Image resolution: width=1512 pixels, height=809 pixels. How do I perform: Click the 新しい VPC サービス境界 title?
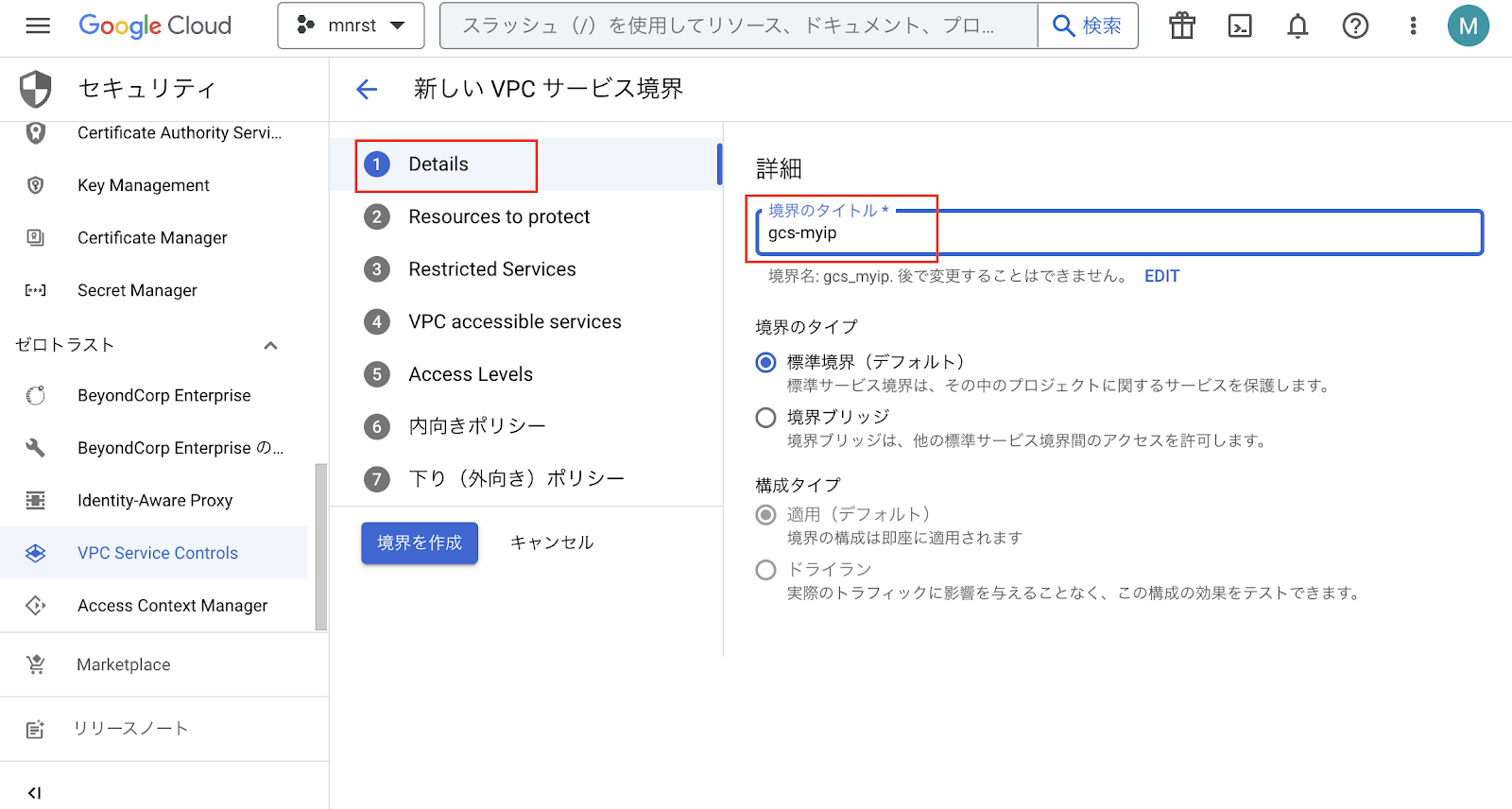pyautogui.click(x=548, y=89)
